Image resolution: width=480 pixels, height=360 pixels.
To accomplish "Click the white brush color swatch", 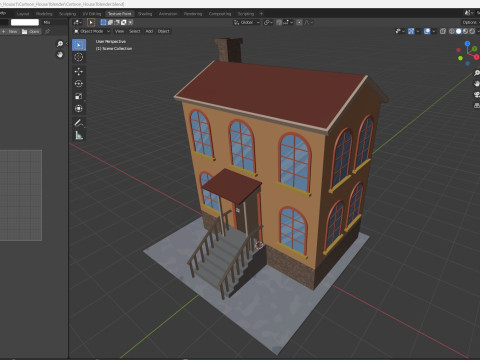I will point(25,22).
